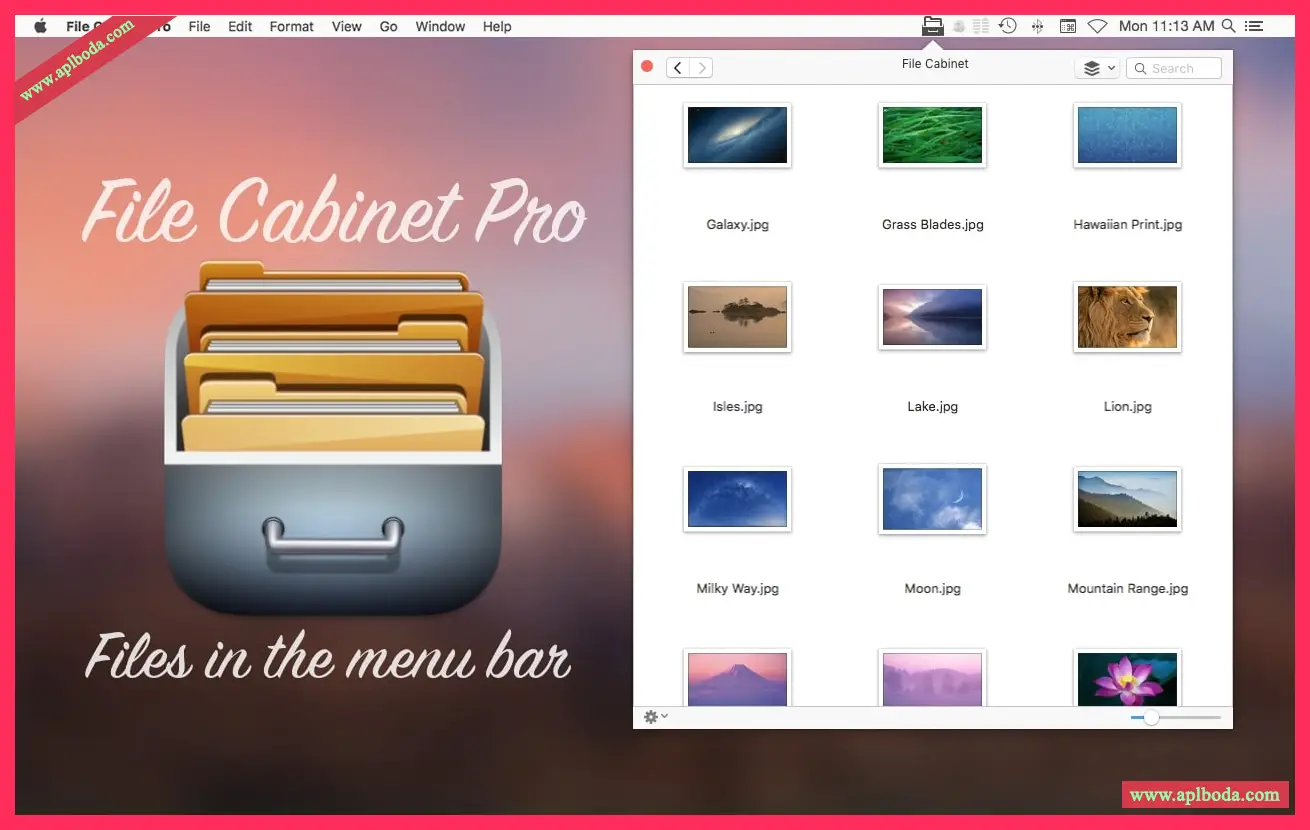
Task: Open the Format menu
Action: click(292, 26)
